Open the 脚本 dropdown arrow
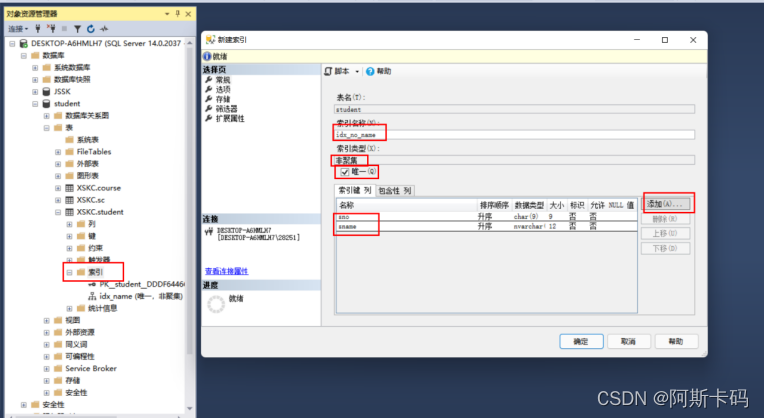 click(x=357, y=72)
